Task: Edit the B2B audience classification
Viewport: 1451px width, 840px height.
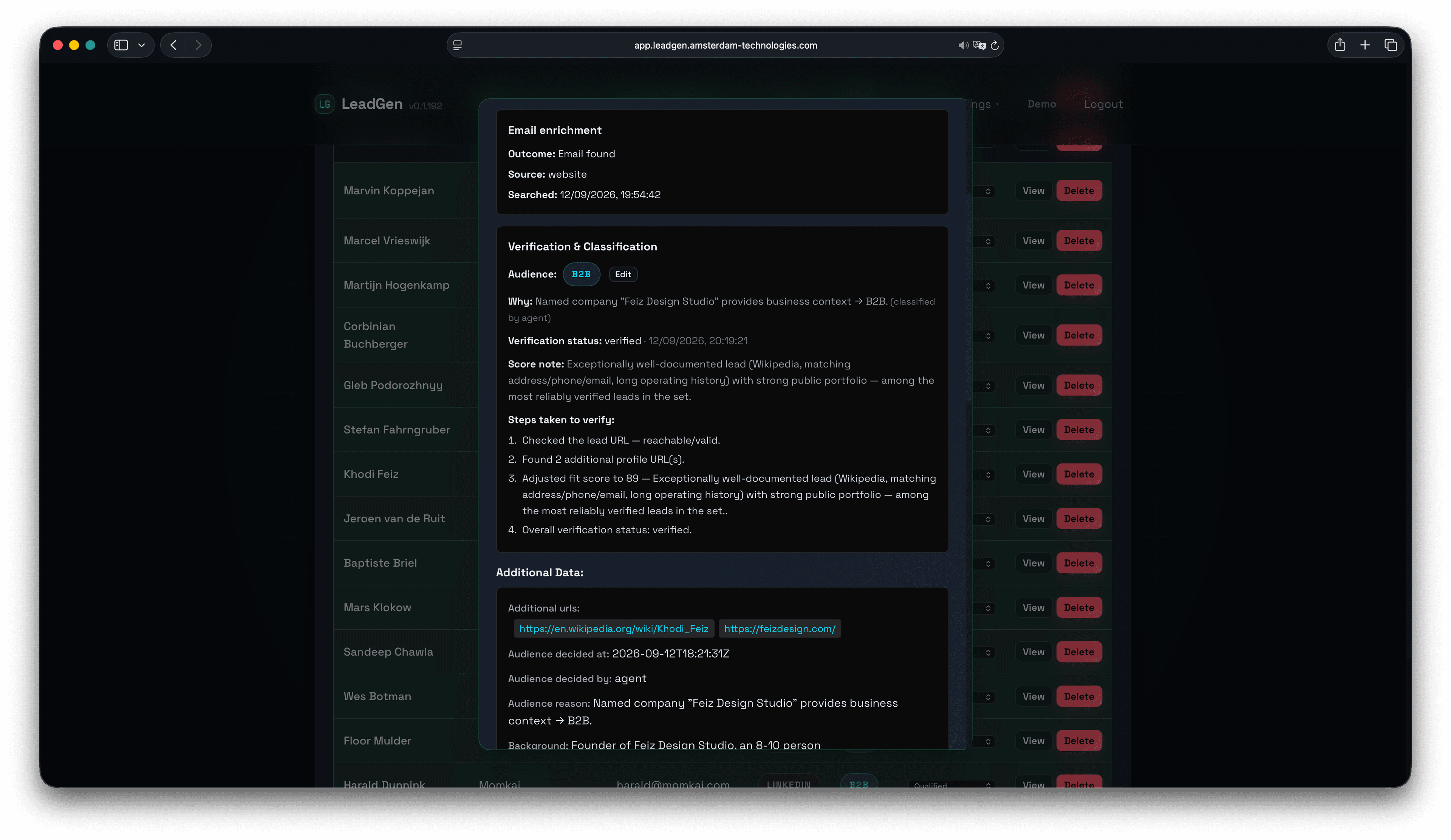Action: point(623,275)
